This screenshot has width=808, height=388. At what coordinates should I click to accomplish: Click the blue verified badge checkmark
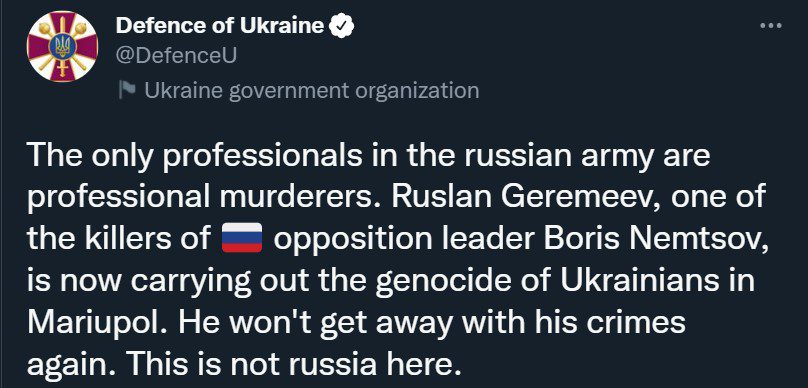coord(342,26)
